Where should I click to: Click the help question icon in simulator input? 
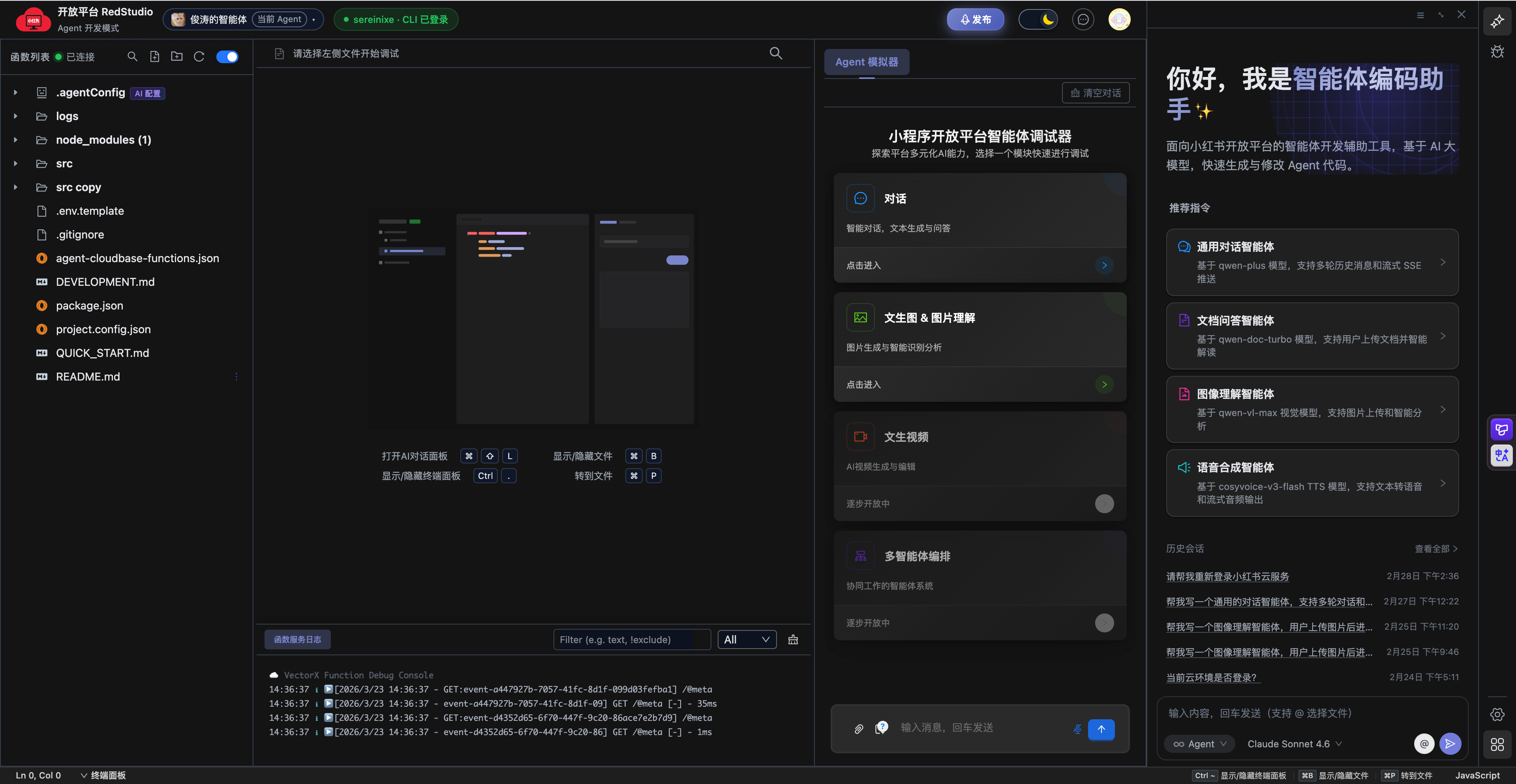point(881,728)
